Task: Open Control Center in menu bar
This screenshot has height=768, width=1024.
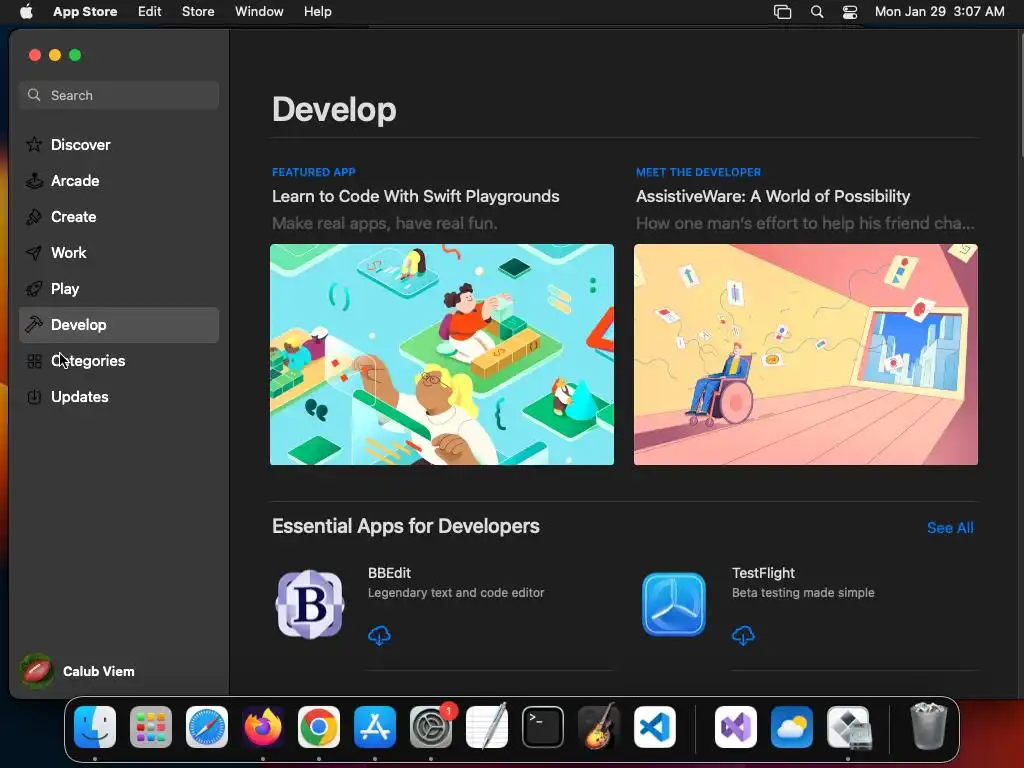Action: 850,11
